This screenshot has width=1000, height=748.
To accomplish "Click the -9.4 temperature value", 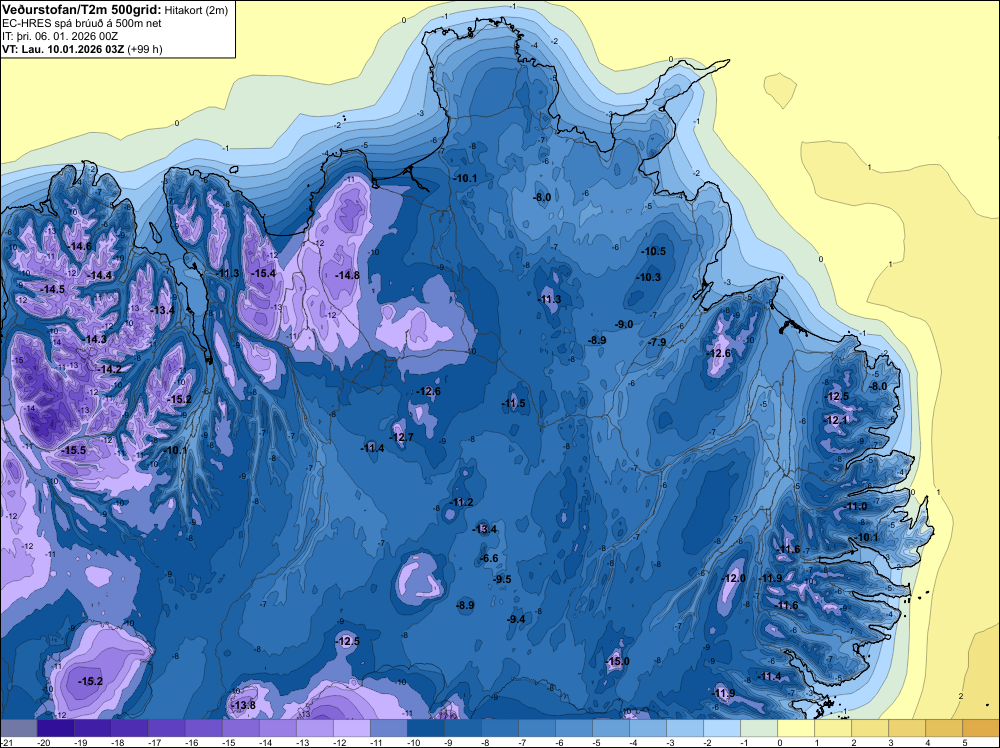I will pyautogui.click(x=517, y=620).
